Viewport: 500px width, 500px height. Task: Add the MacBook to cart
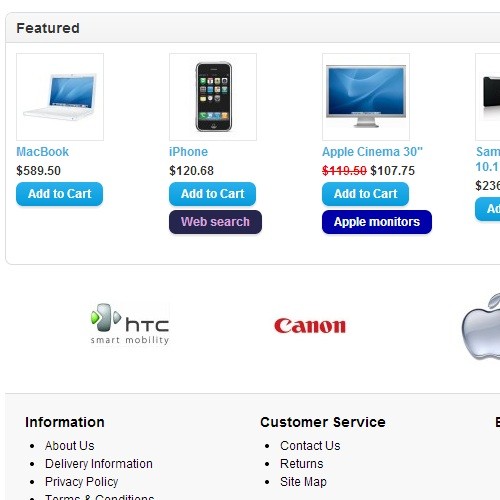coord(60,194)
